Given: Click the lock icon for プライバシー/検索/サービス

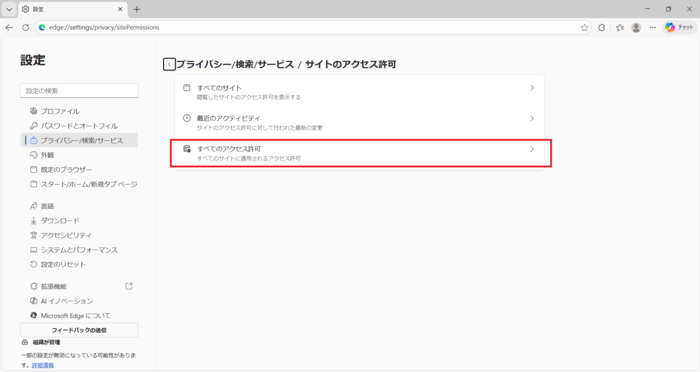Looking at the screenshot, I should pyautogui.click(x=33, y=140).
